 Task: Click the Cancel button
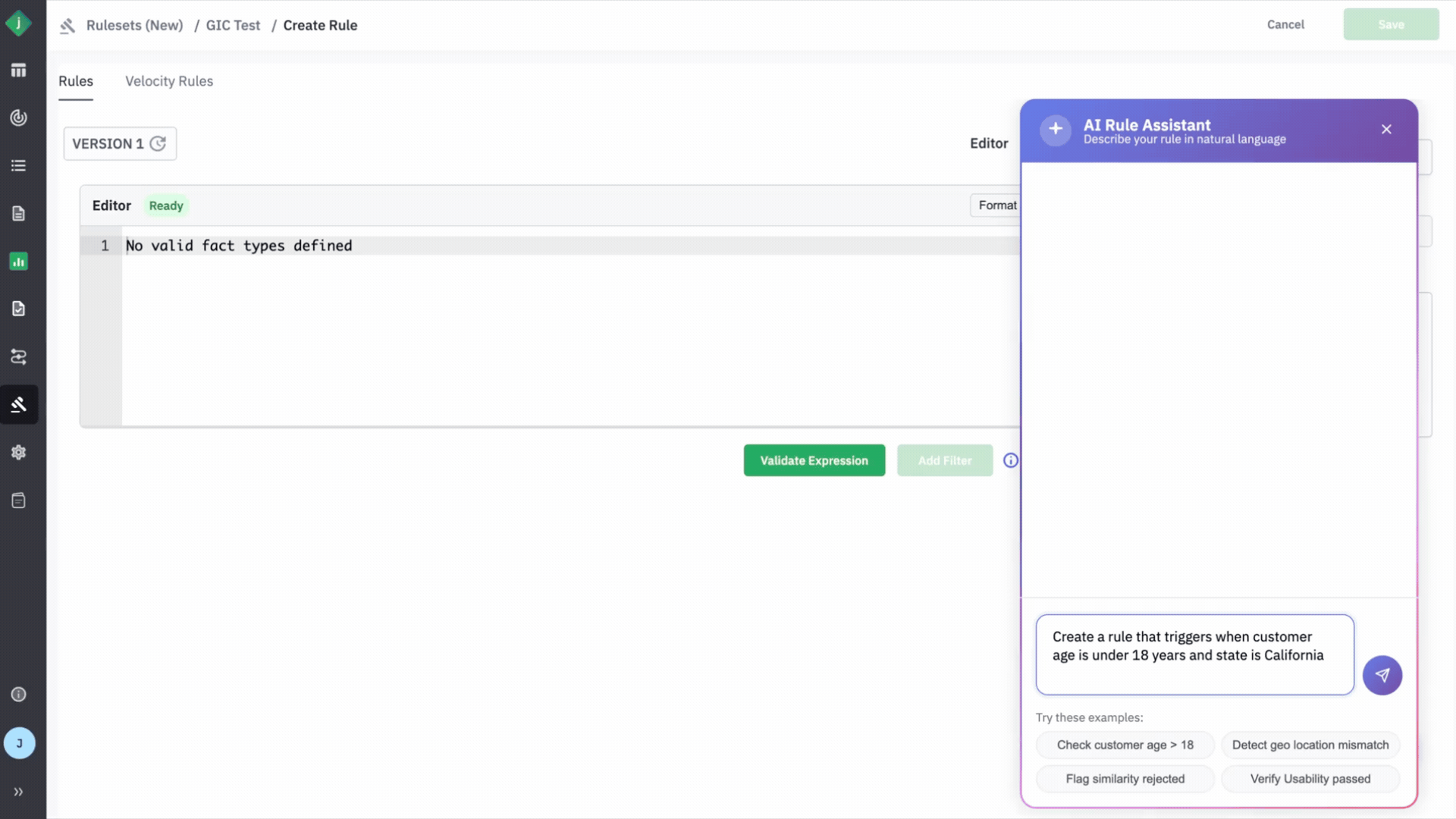1285,24
